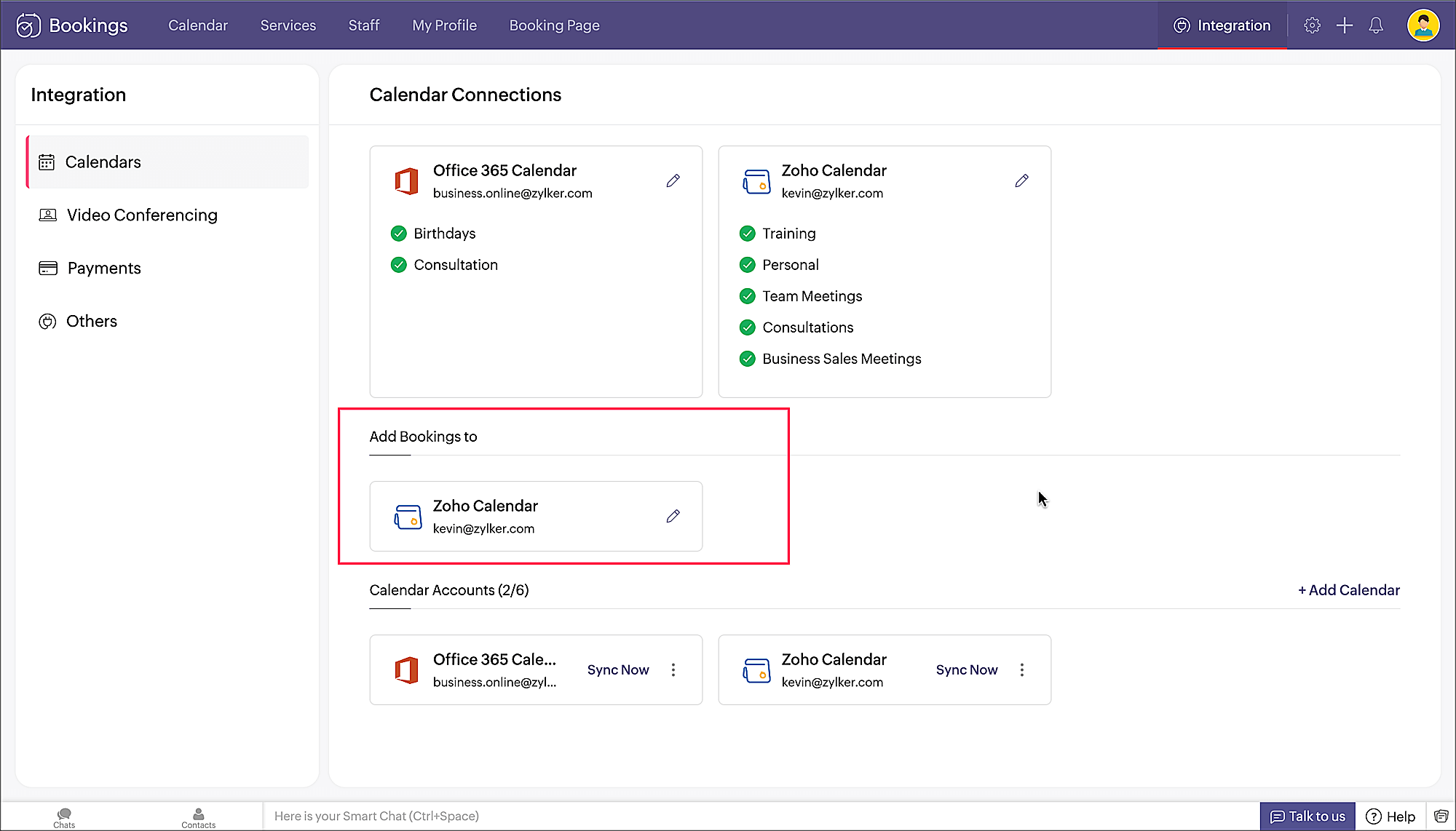Toggle the Business Sales Meetings checkmark
1456x831 pixels.
[748, 359]
